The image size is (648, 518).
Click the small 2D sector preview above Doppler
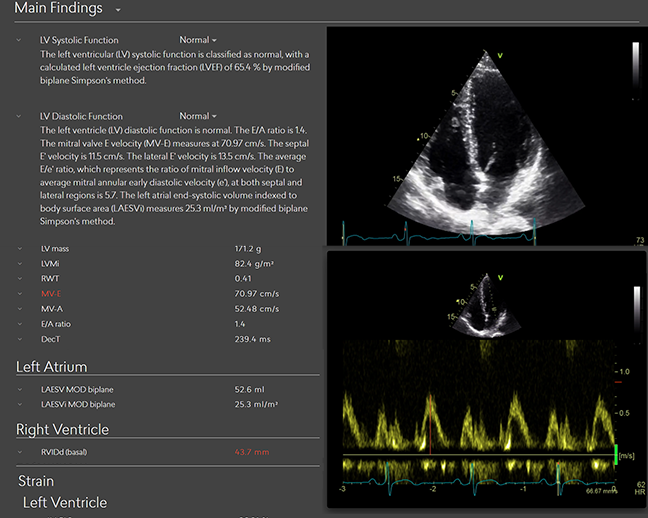[486, 305]
